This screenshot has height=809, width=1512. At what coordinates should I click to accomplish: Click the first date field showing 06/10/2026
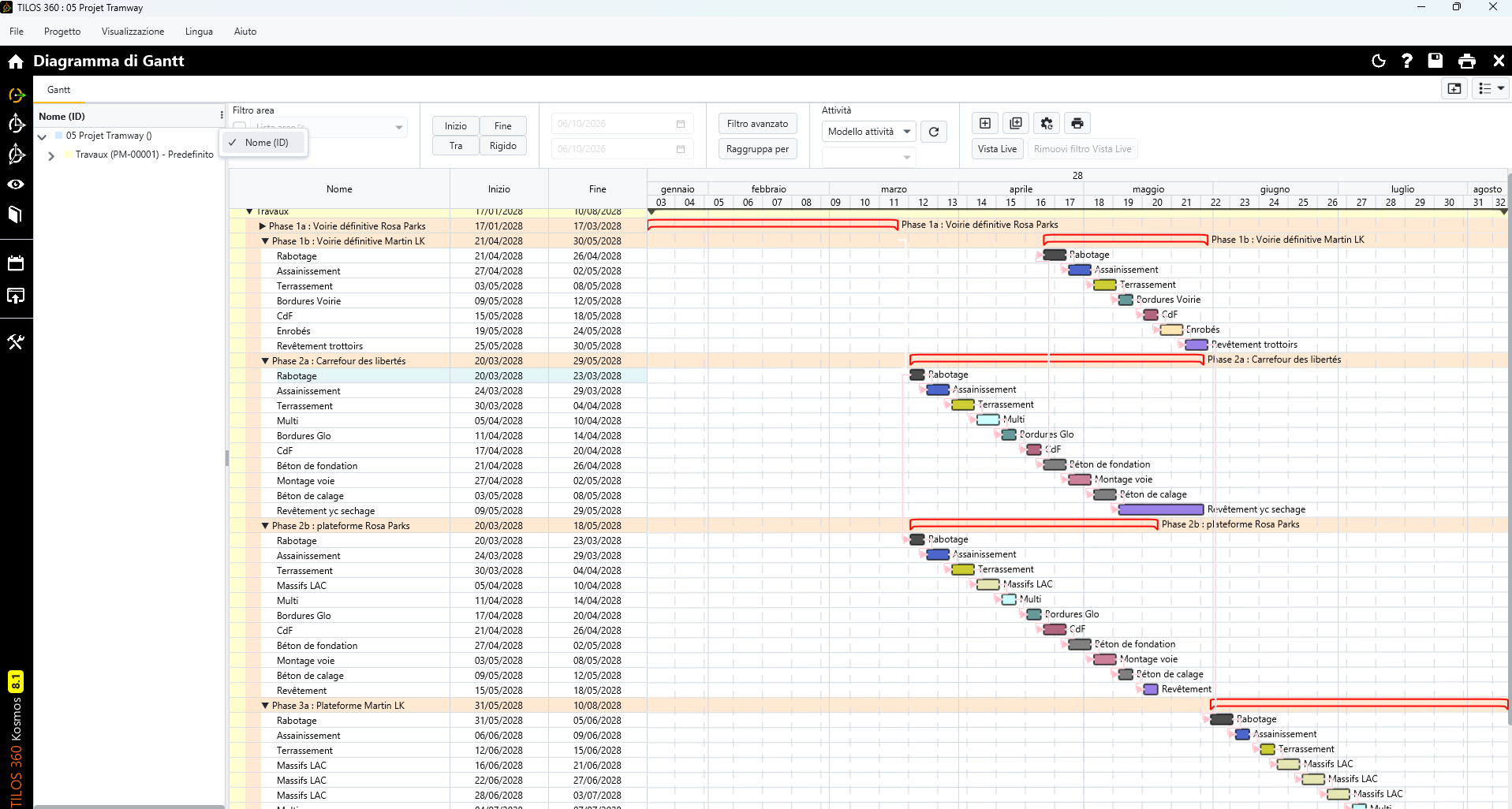point(622,124)
